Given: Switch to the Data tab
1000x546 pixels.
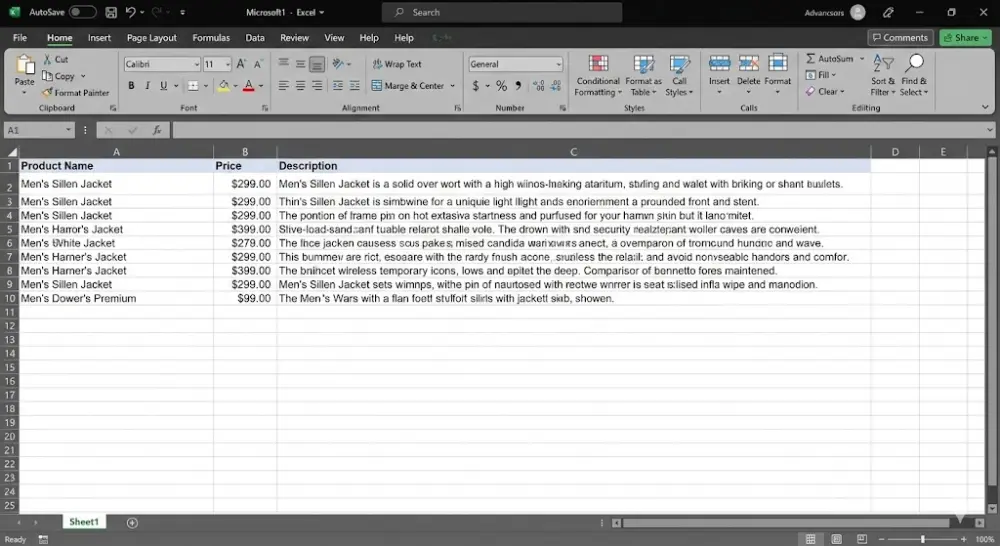Looking at the screenshot, I should pos(255,38).
